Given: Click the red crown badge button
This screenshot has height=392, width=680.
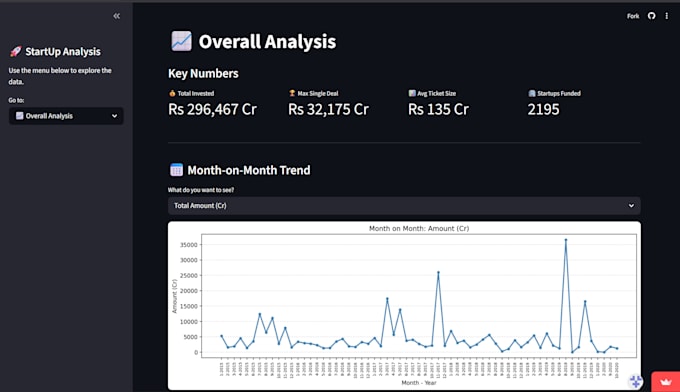Looking at the screenshot, I should point(666,382).
